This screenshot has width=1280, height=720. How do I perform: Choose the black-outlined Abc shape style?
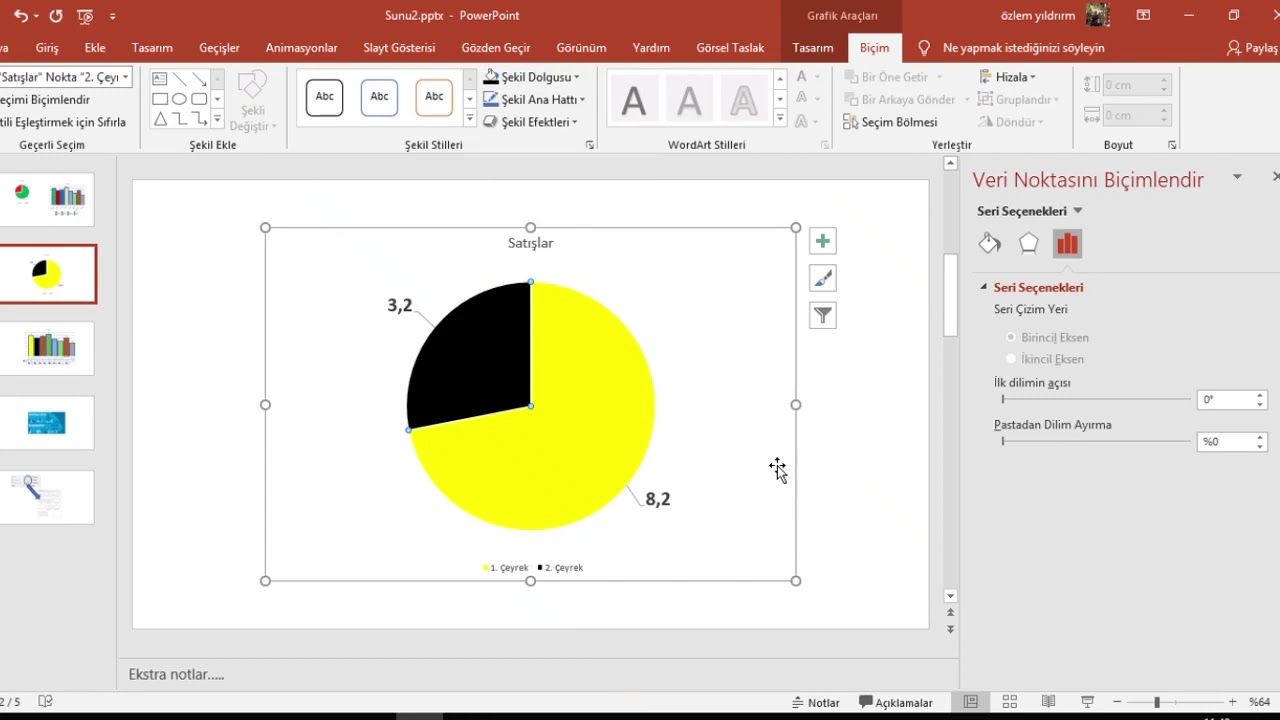325,97
